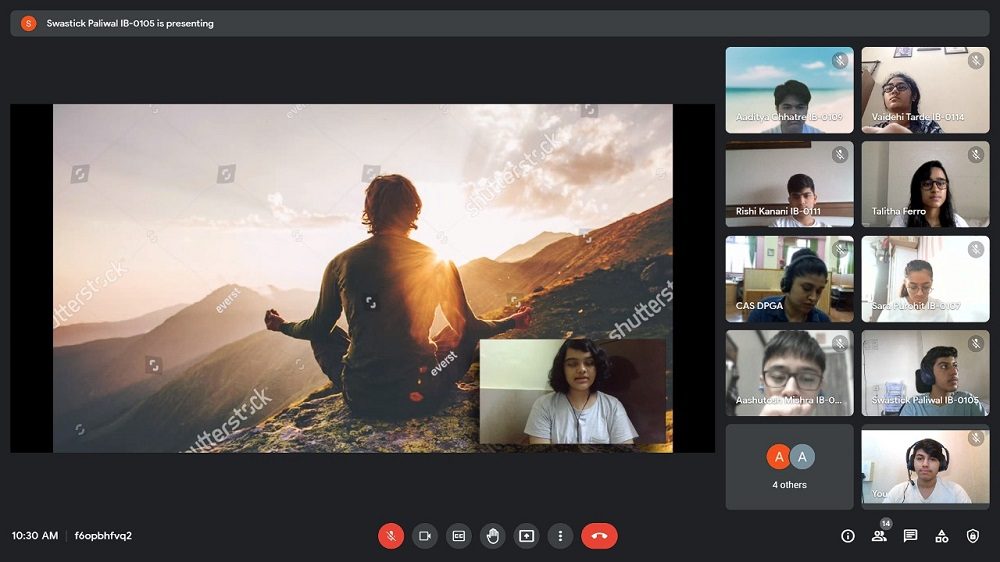The height and width of the screenshot is (562, 1000).
Task: Open the activities shapes icon
Action: pos(941,536)
